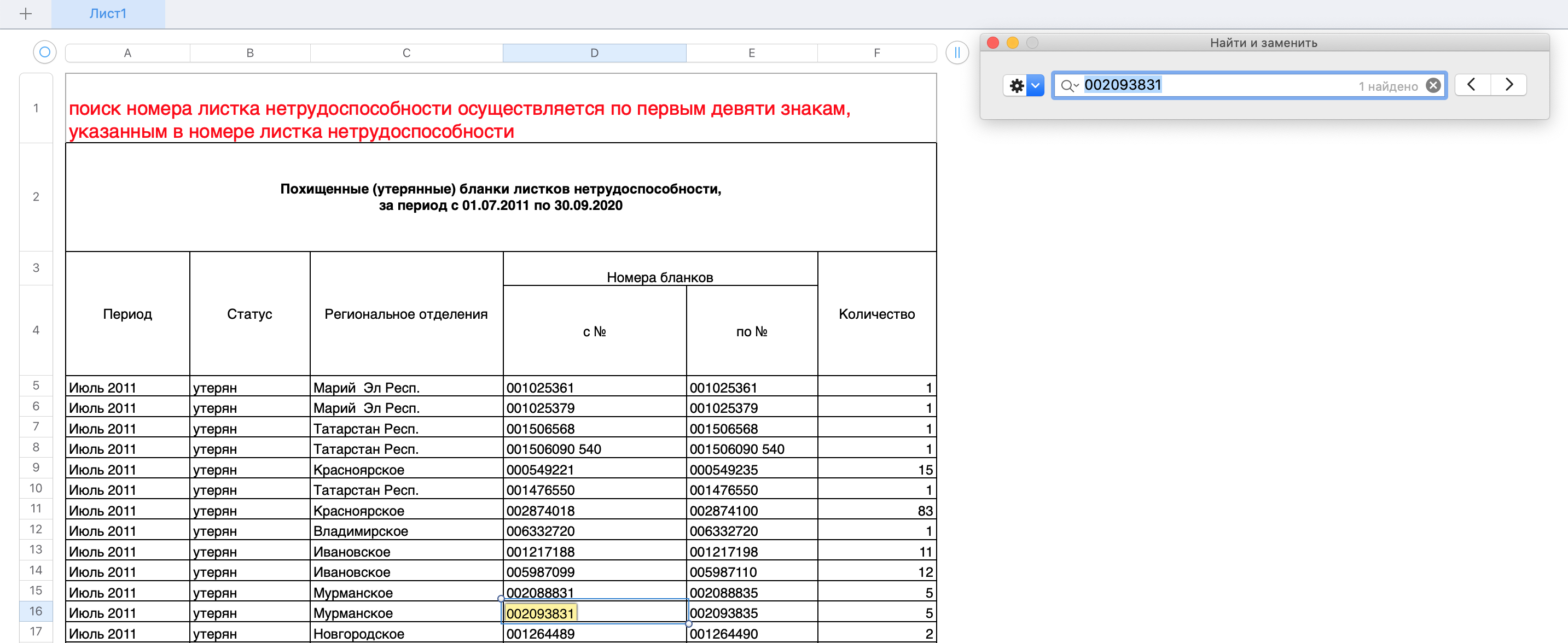Viewport: 1568px width, 643px height.
Task: Close the Найти и заменить window
Action: 993,43
